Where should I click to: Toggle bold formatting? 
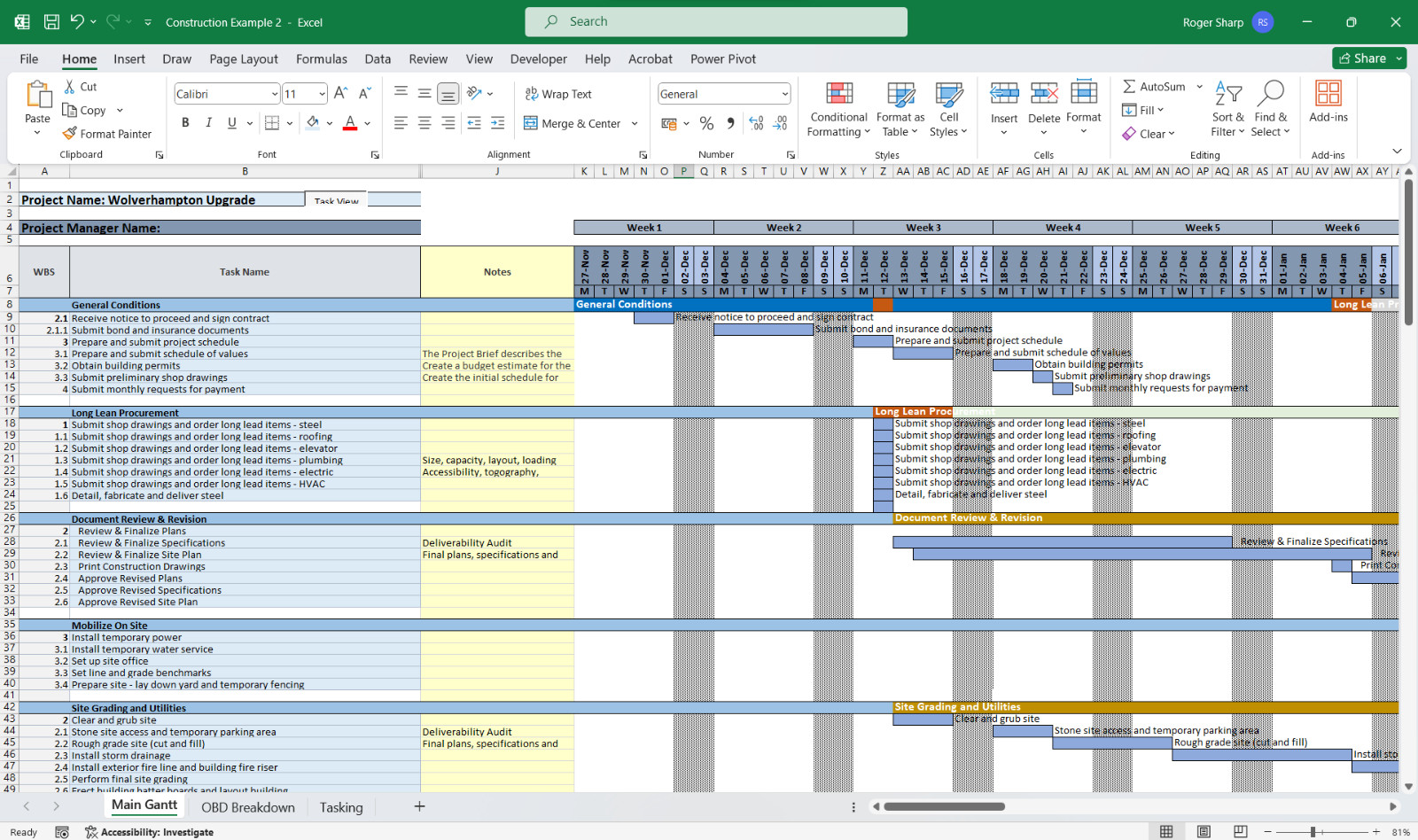[185, 123]
